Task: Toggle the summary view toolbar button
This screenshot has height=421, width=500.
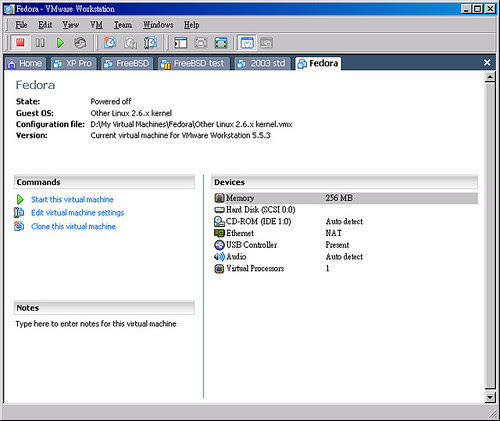Action: [247, 43]
